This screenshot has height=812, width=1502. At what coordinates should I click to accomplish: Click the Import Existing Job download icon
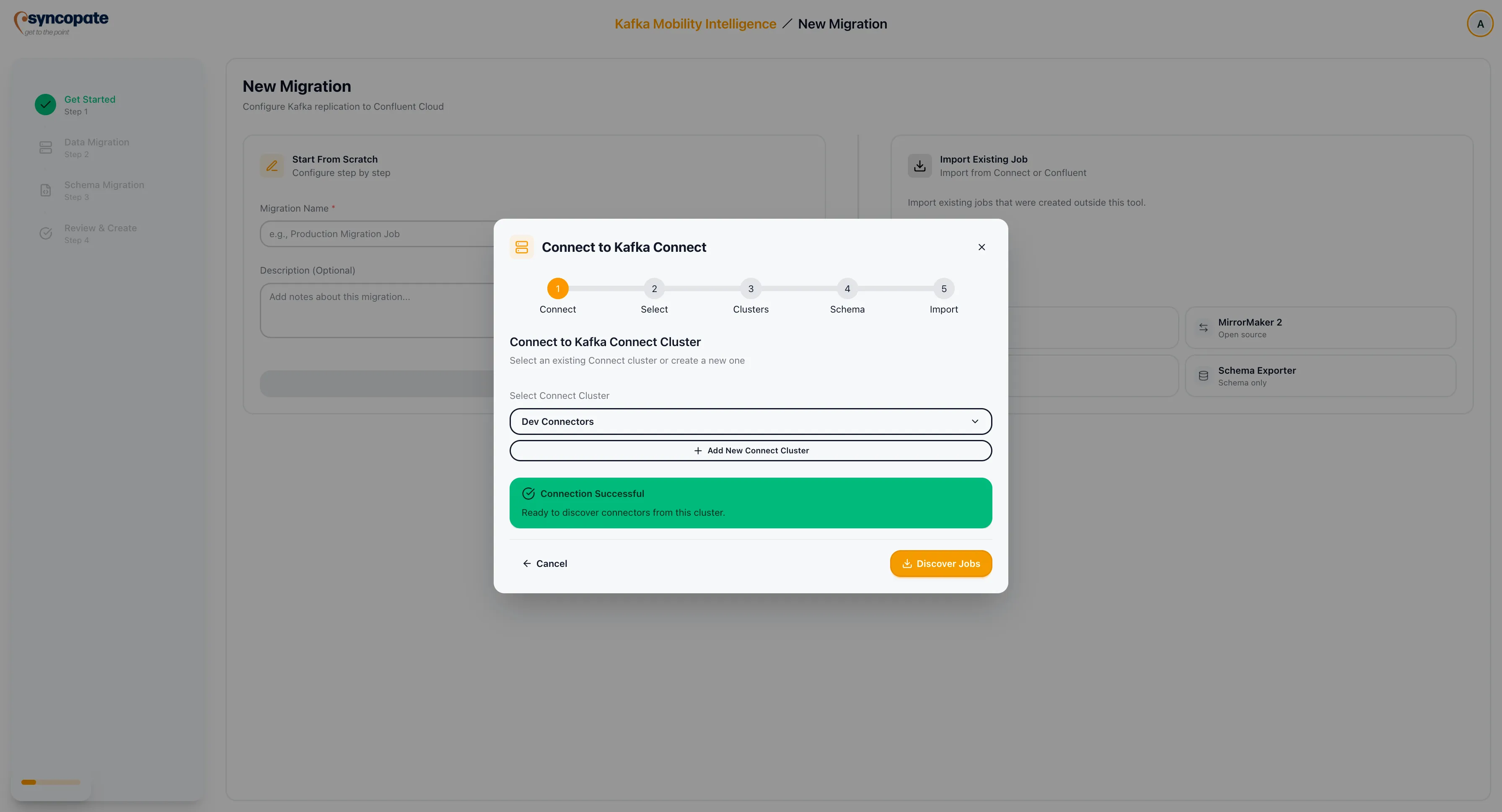(920, 166)
